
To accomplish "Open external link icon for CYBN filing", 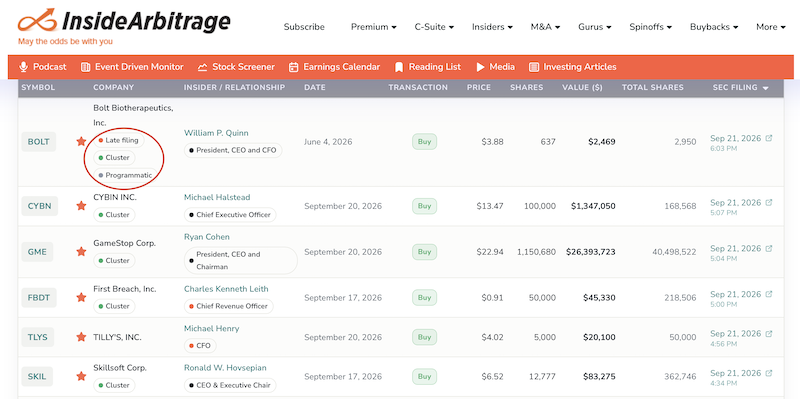I will point(769,203).
